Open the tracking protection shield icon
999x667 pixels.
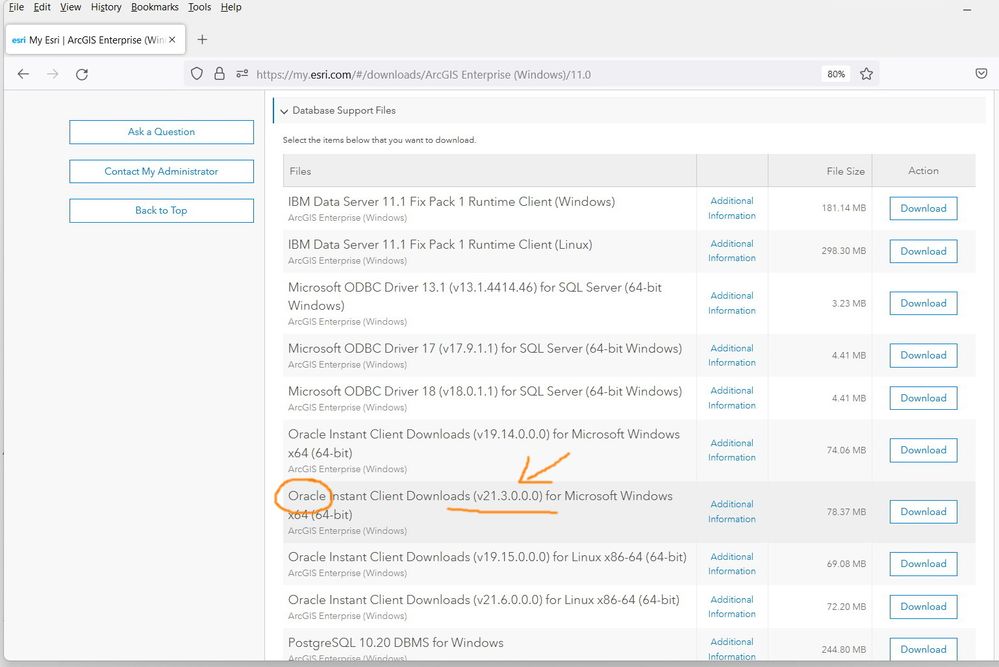[197, 74]
